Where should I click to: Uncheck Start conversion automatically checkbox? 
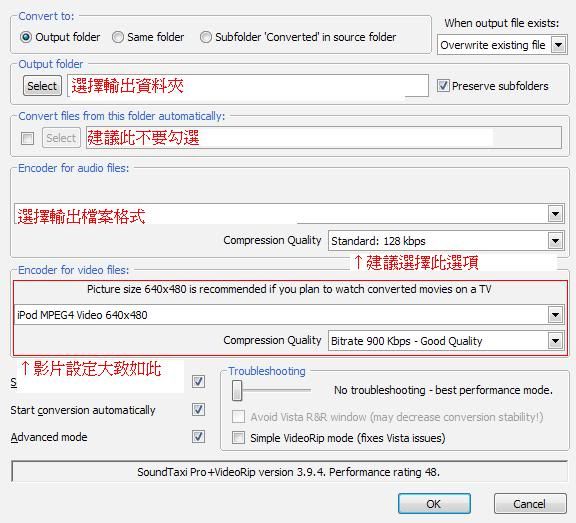tap(198, 410)
